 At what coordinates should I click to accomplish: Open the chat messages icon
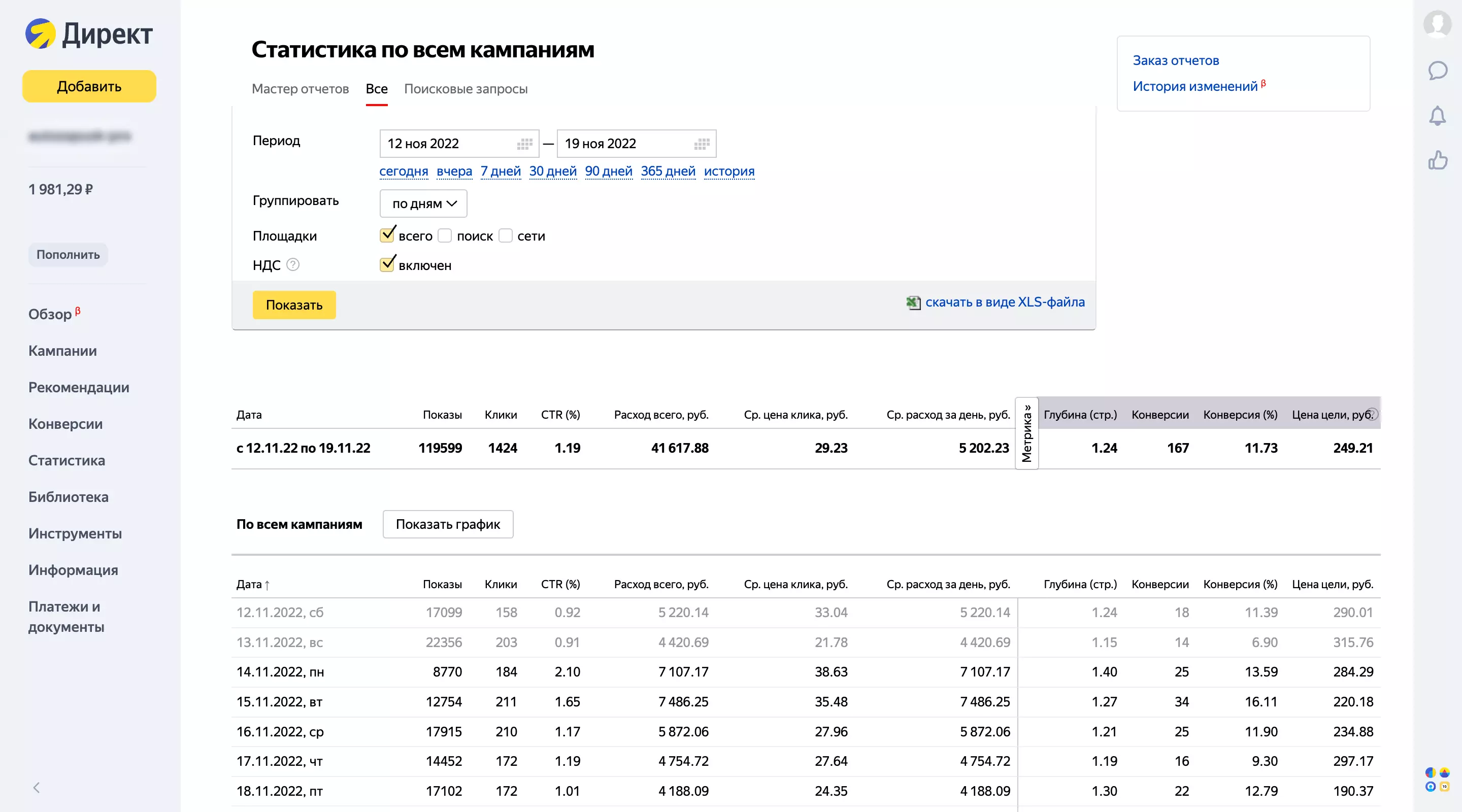click(x=1437, y=71)
